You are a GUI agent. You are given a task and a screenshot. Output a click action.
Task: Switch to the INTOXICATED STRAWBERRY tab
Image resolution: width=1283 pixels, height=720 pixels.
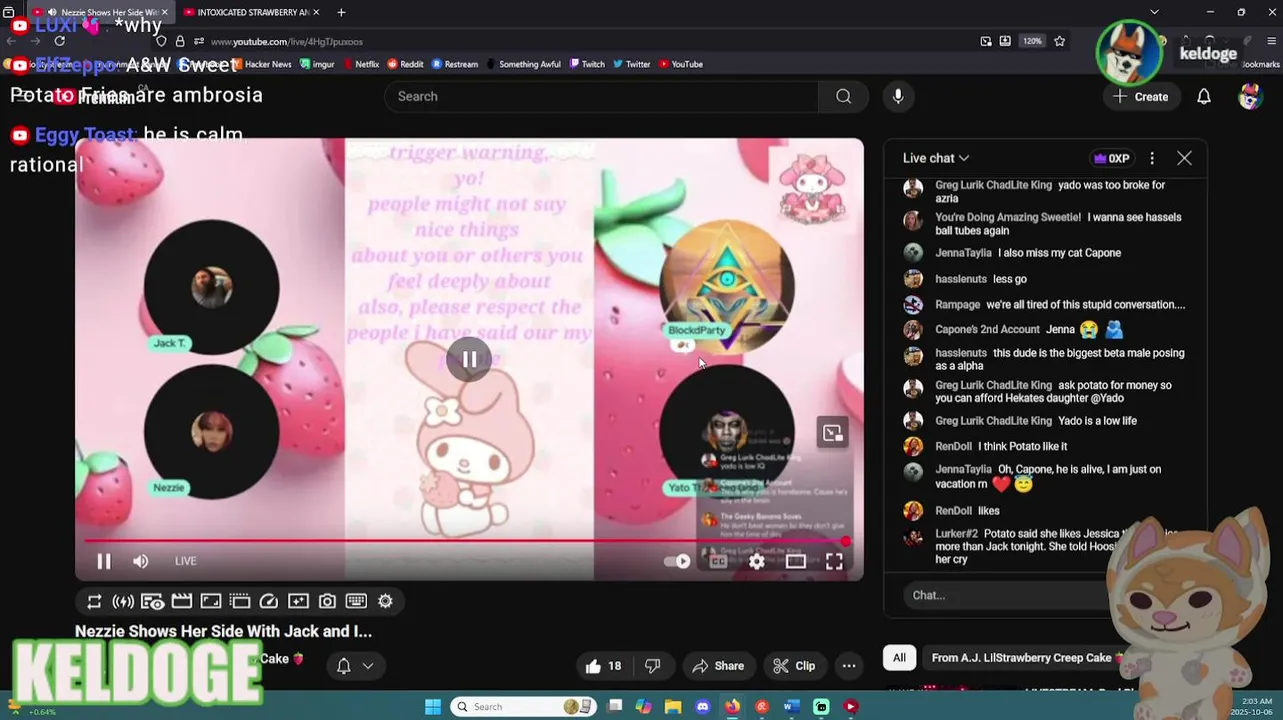tap(250, 12)
